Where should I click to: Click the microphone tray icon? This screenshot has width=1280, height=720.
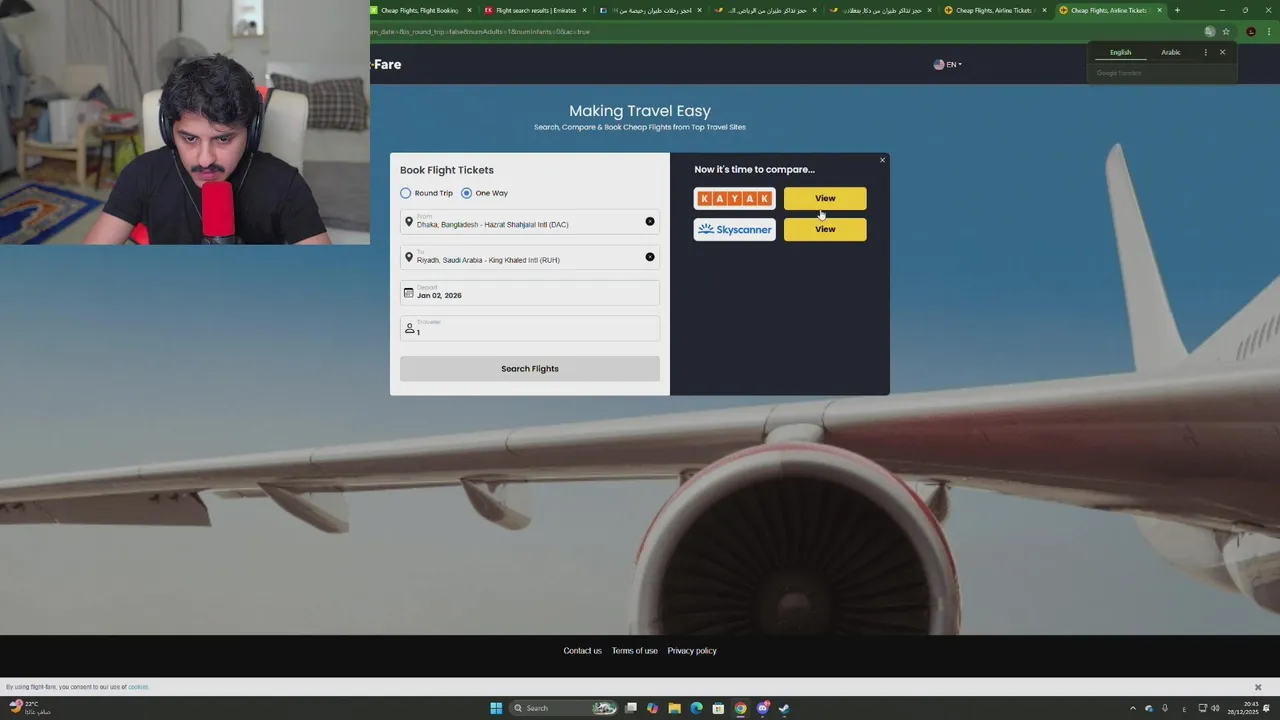1165,708
